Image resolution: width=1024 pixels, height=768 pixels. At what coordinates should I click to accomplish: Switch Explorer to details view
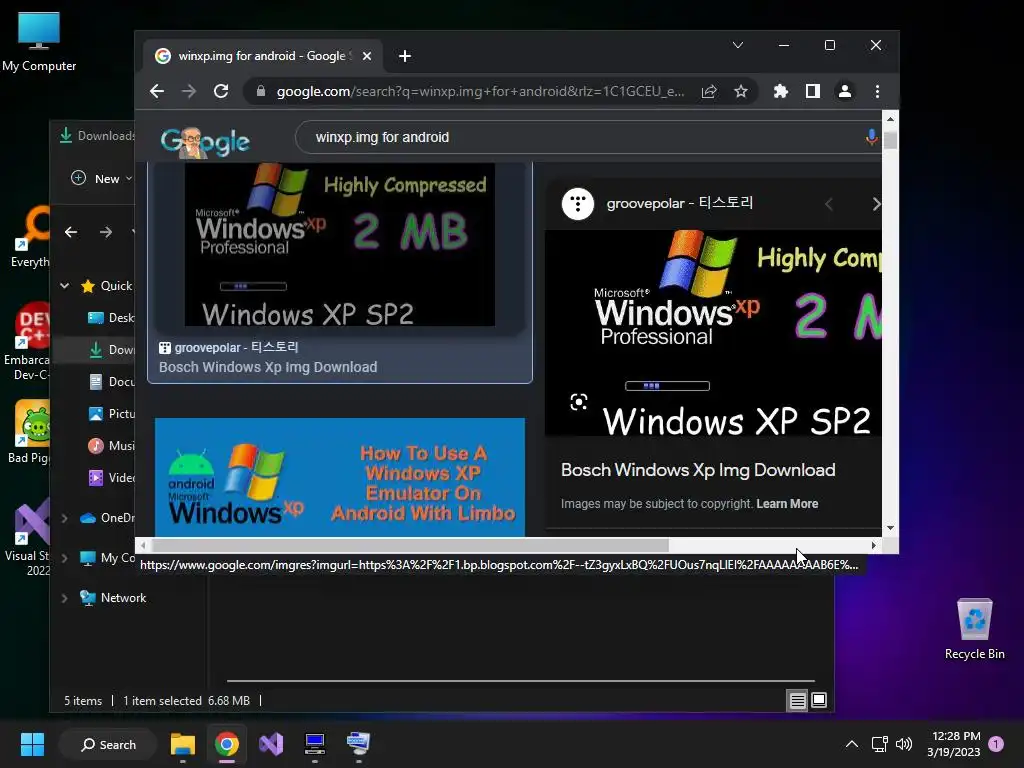coord(797,701)
